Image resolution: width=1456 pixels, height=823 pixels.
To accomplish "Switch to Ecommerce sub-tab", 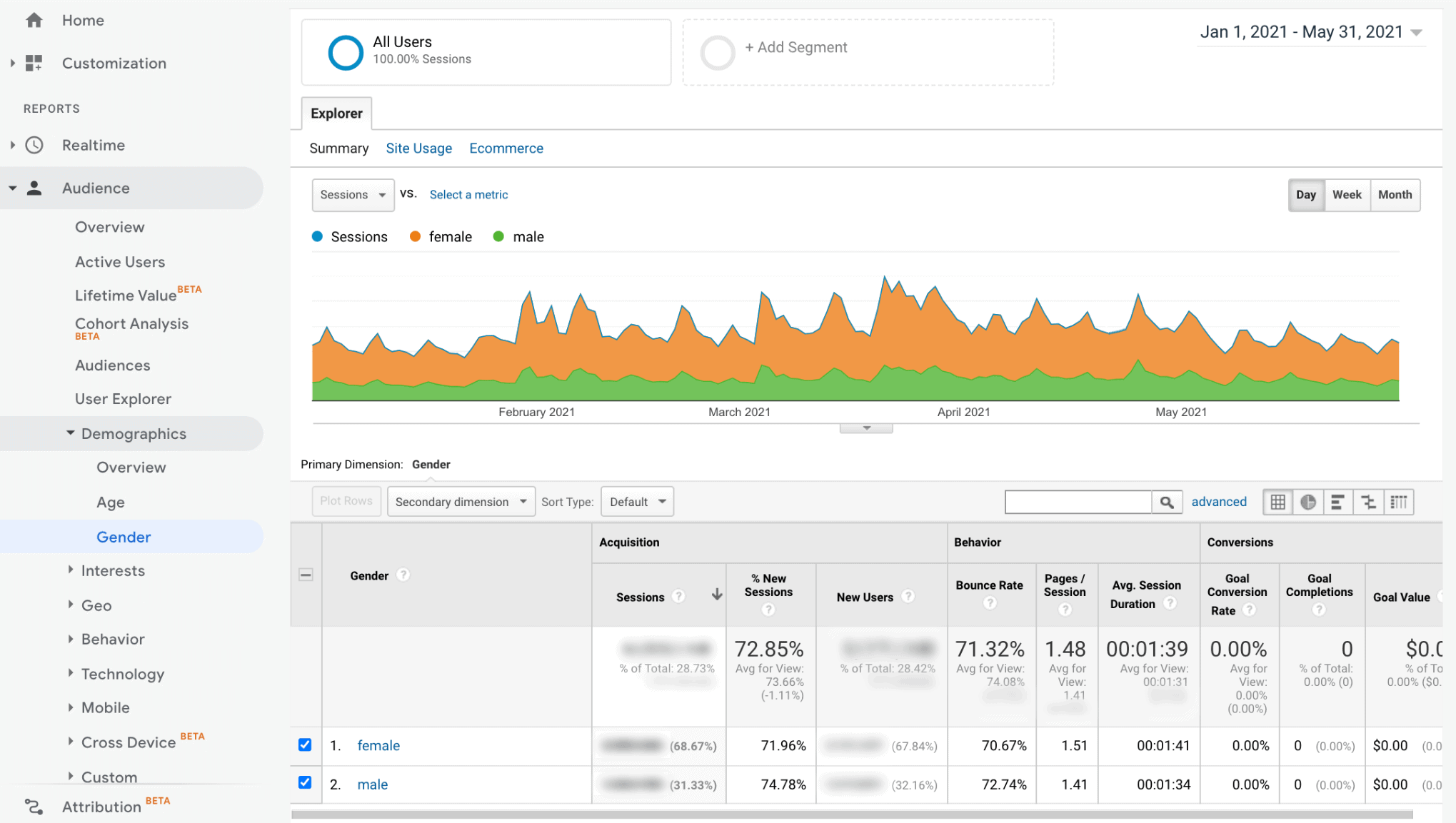I will (x=506, y=148).
